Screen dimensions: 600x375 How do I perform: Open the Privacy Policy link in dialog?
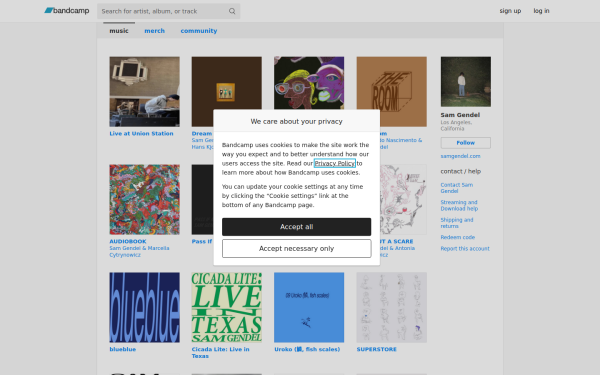[x=334, y=163]
